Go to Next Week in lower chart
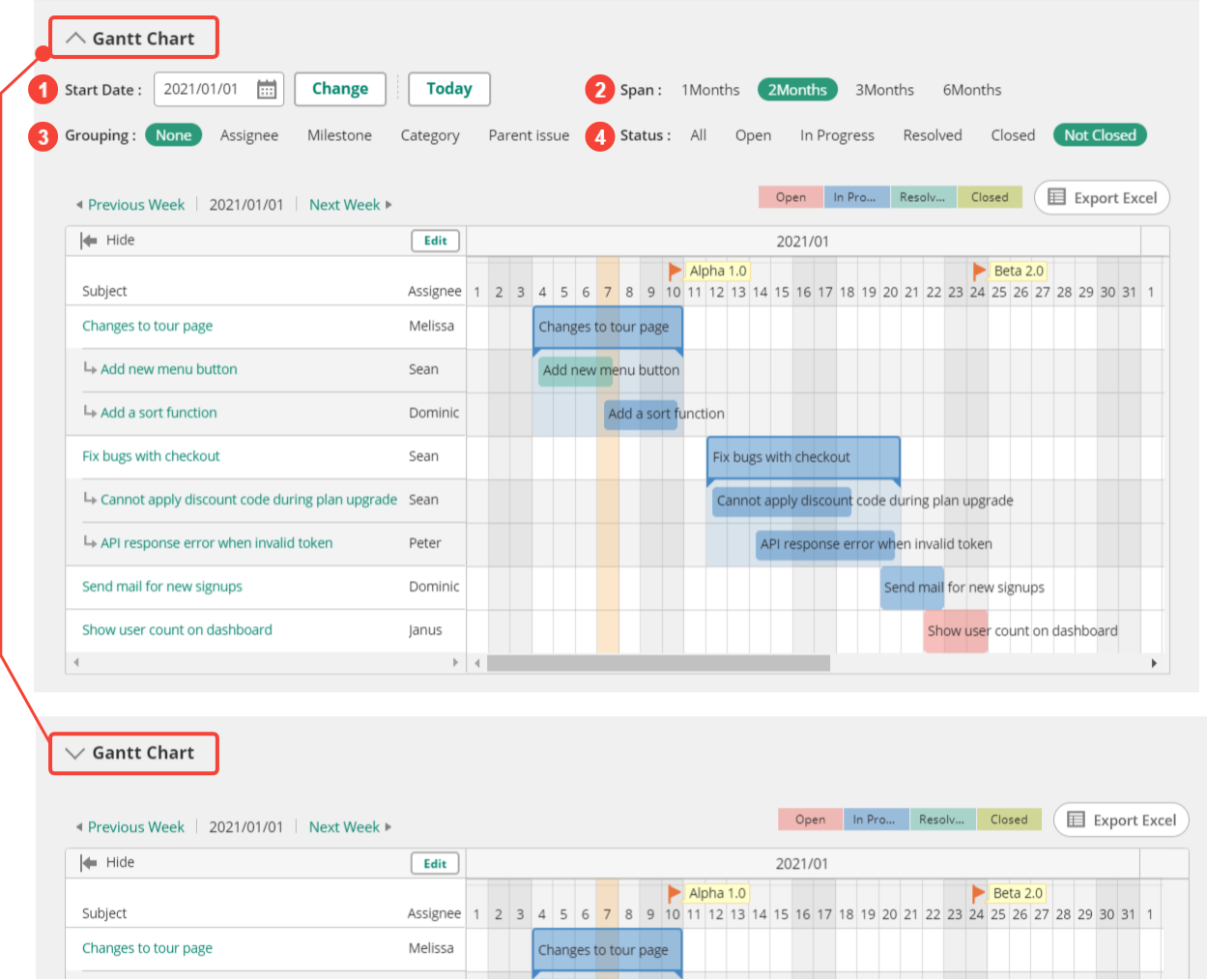This screenshot has width=1207, height=980. pos(351,827)
